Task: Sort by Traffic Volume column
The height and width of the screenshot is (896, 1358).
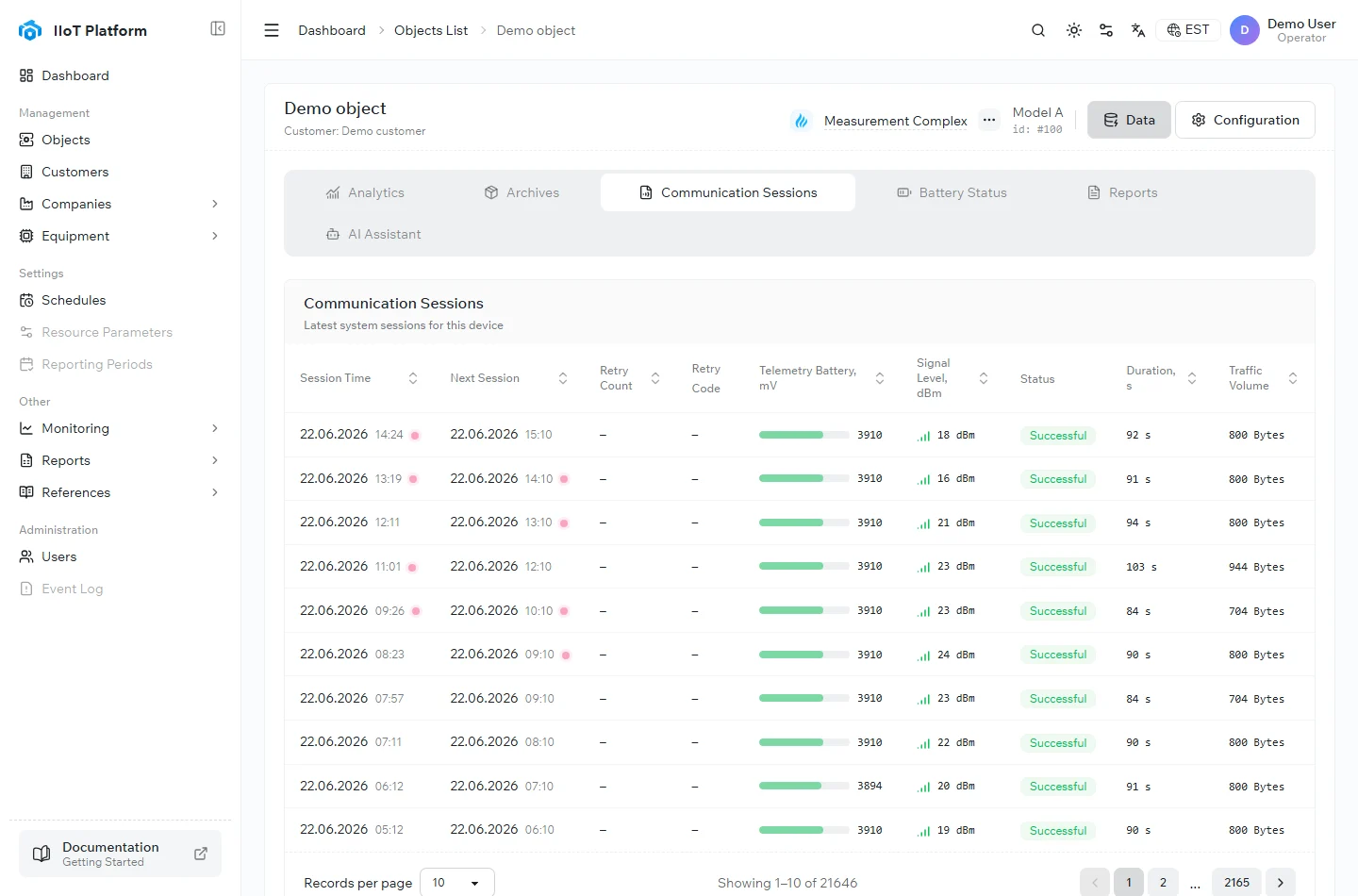Action: pyautogui.click(x=1293, y=378)
